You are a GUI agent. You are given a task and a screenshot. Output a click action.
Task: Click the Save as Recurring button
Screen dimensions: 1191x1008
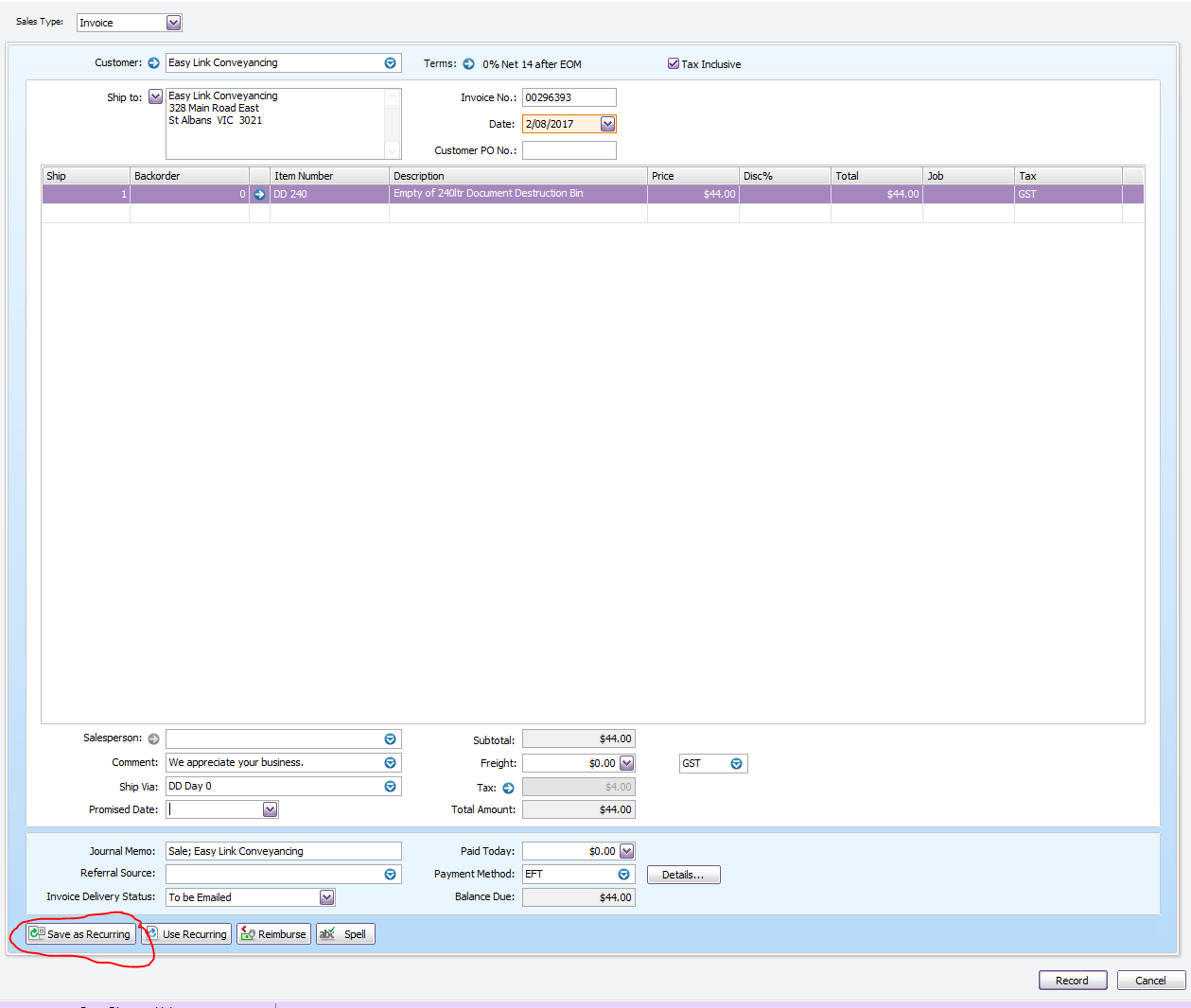[80, 934]
